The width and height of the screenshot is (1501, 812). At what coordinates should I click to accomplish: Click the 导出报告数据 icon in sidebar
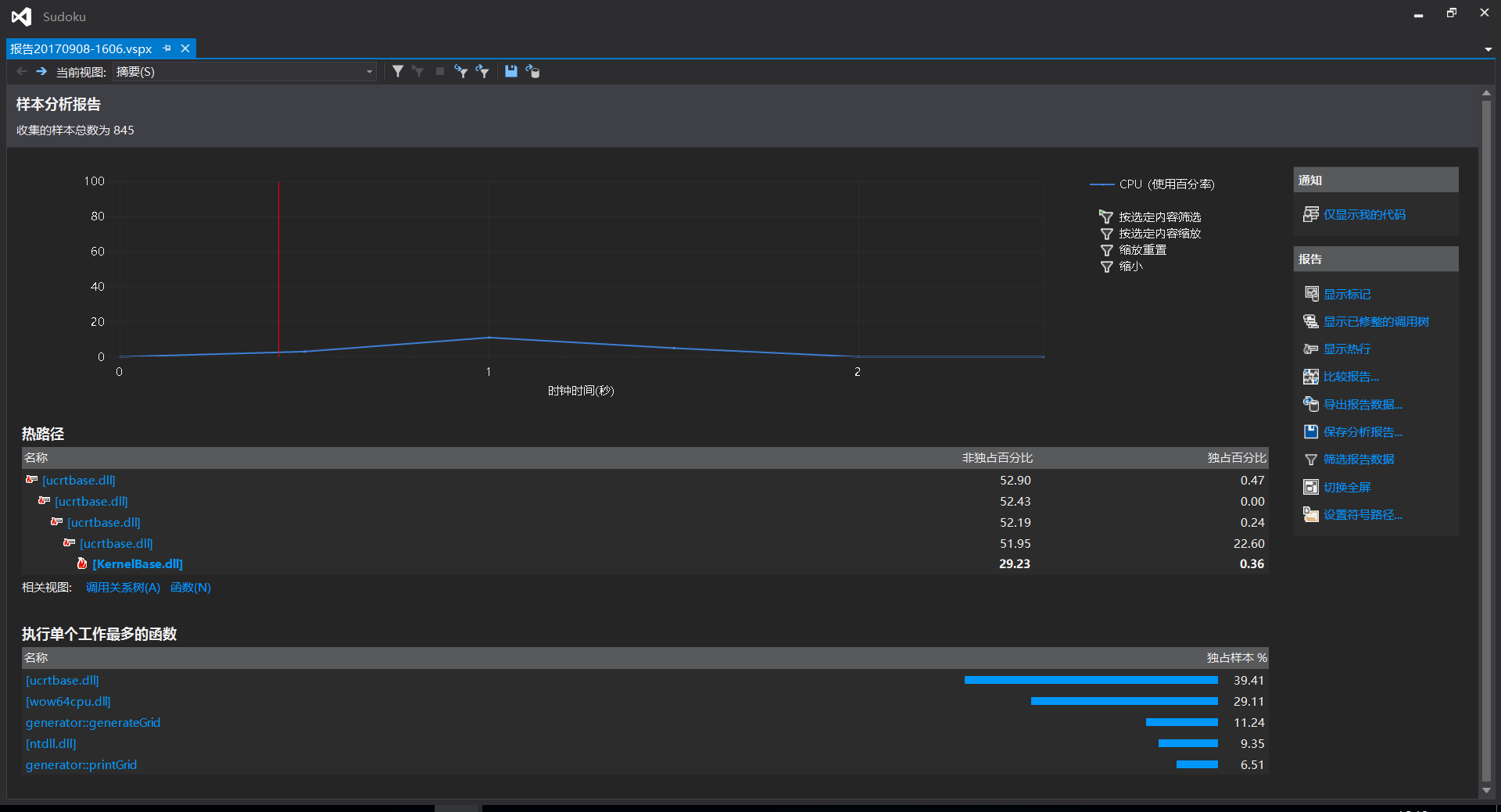1311,404
